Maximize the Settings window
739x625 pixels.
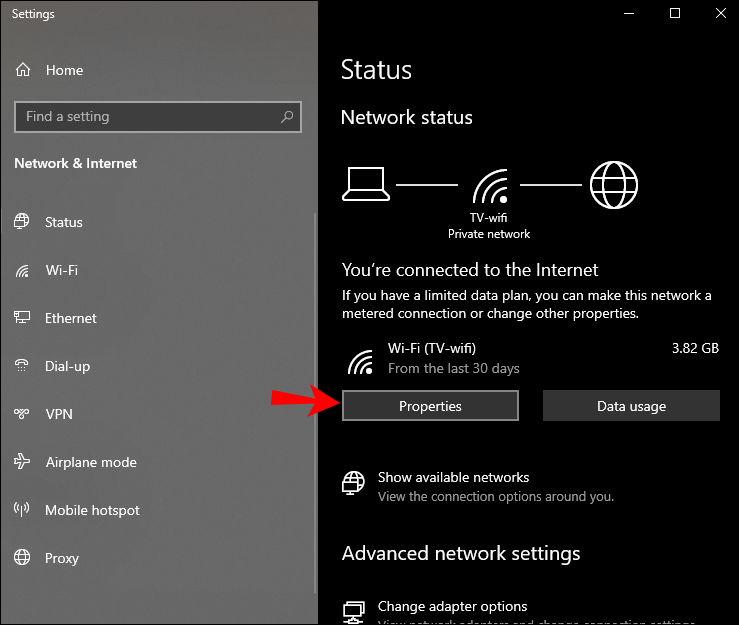pyautogui.click(x=675, y=13)
